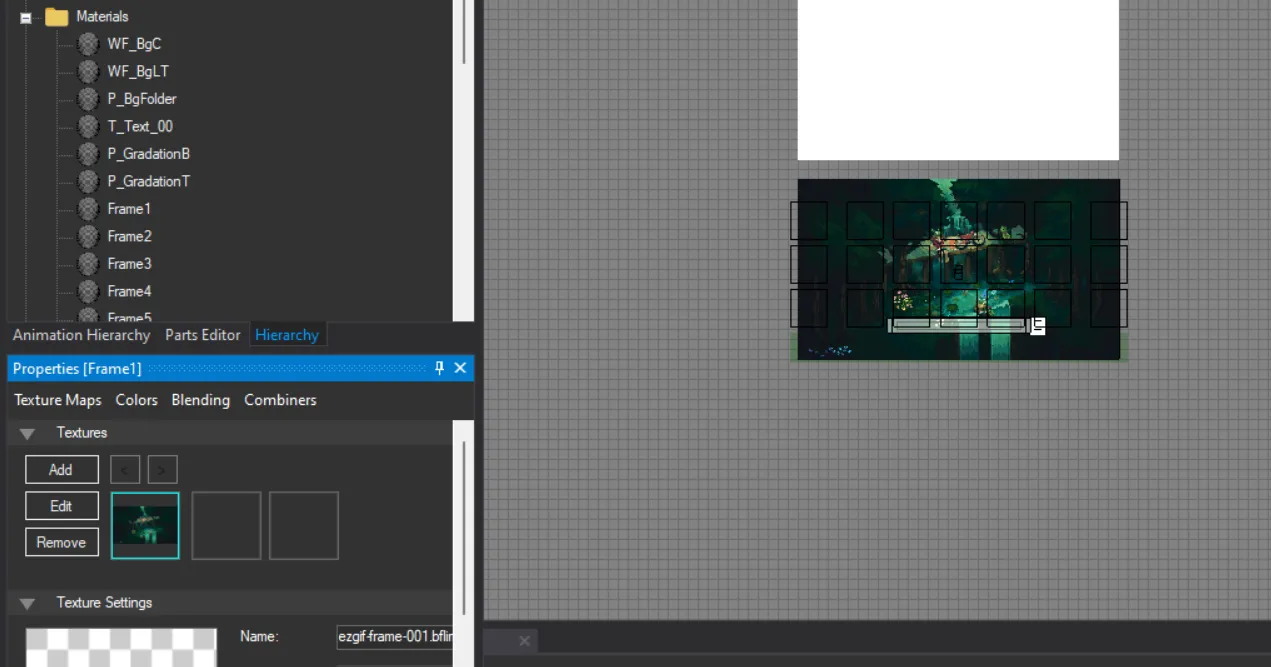1271x667 pixels.
Task: Click the Materials folder icon
Action: point(57,17)
